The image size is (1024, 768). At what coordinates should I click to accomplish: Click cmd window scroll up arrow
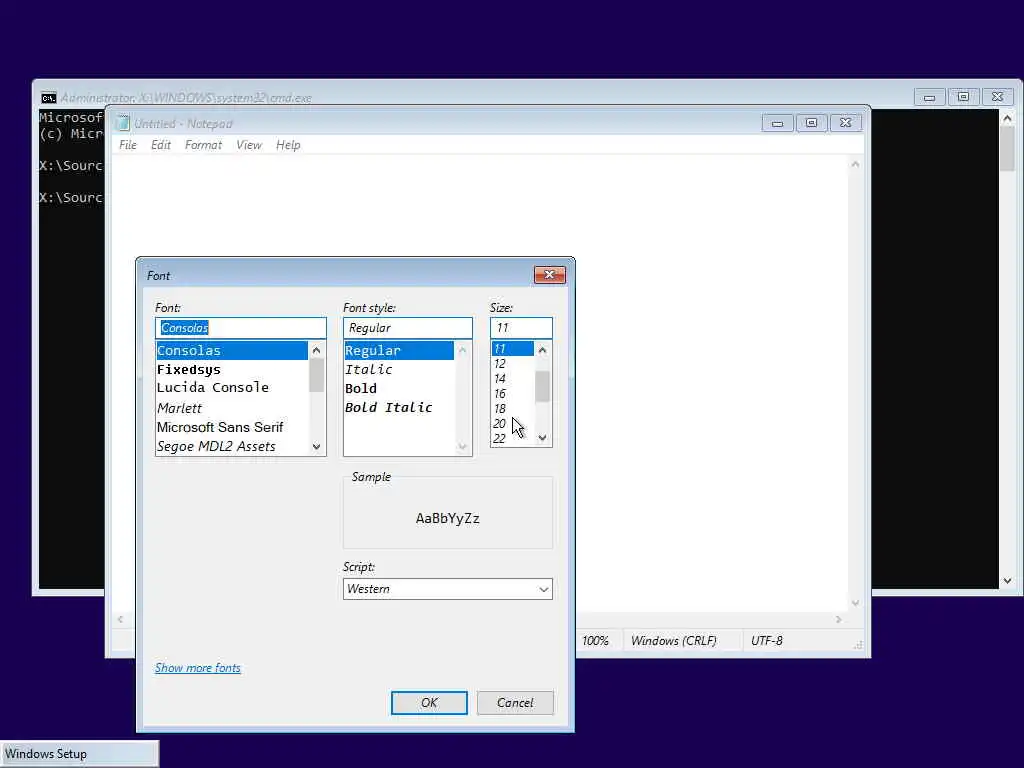[x=1008, y=118]
